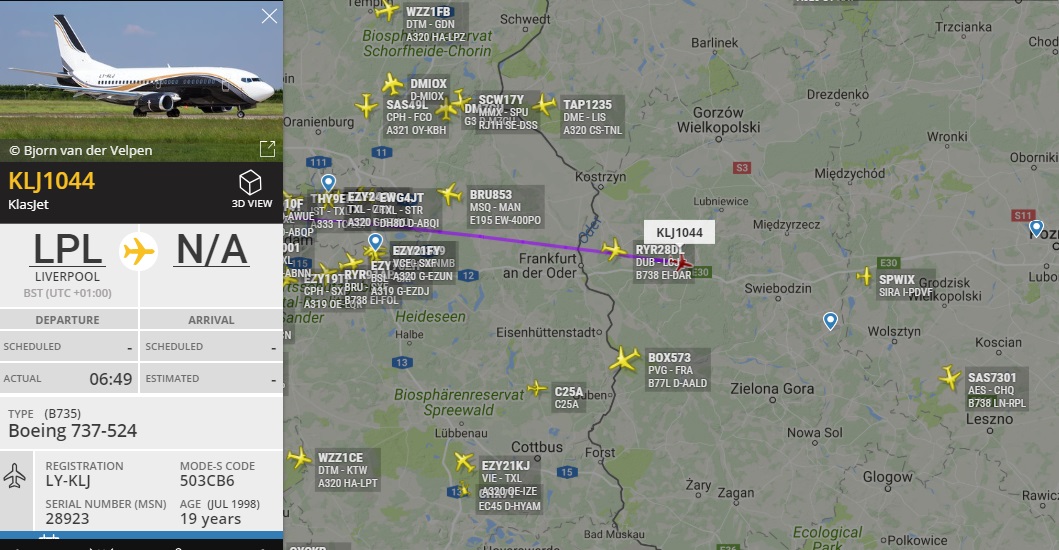
Task: Open the 3D VIEW cube icon
Action: 251,183
